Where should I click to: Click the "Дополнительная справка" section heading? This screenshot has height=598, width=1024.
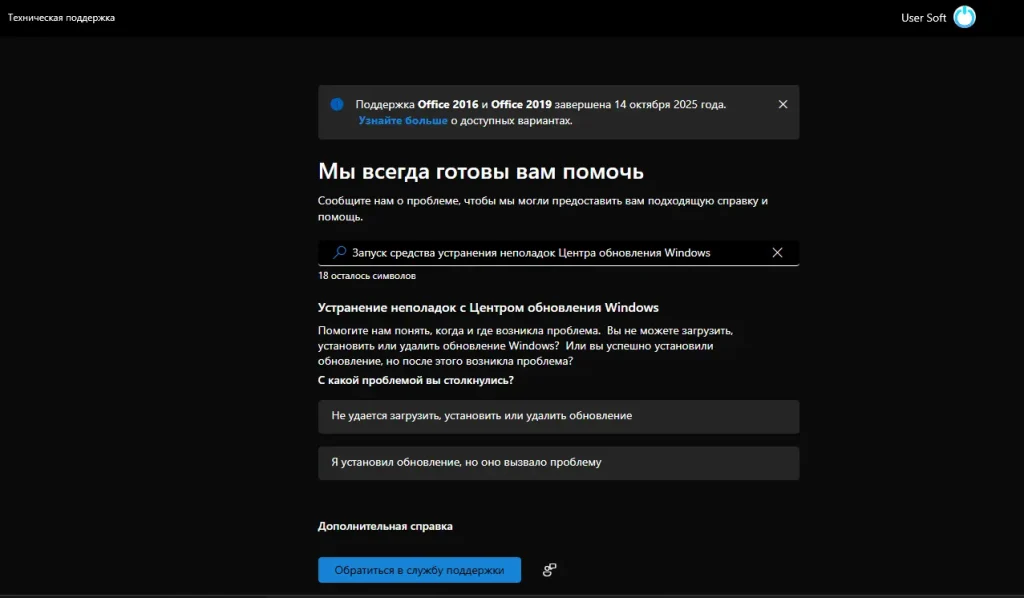(385, 526)
